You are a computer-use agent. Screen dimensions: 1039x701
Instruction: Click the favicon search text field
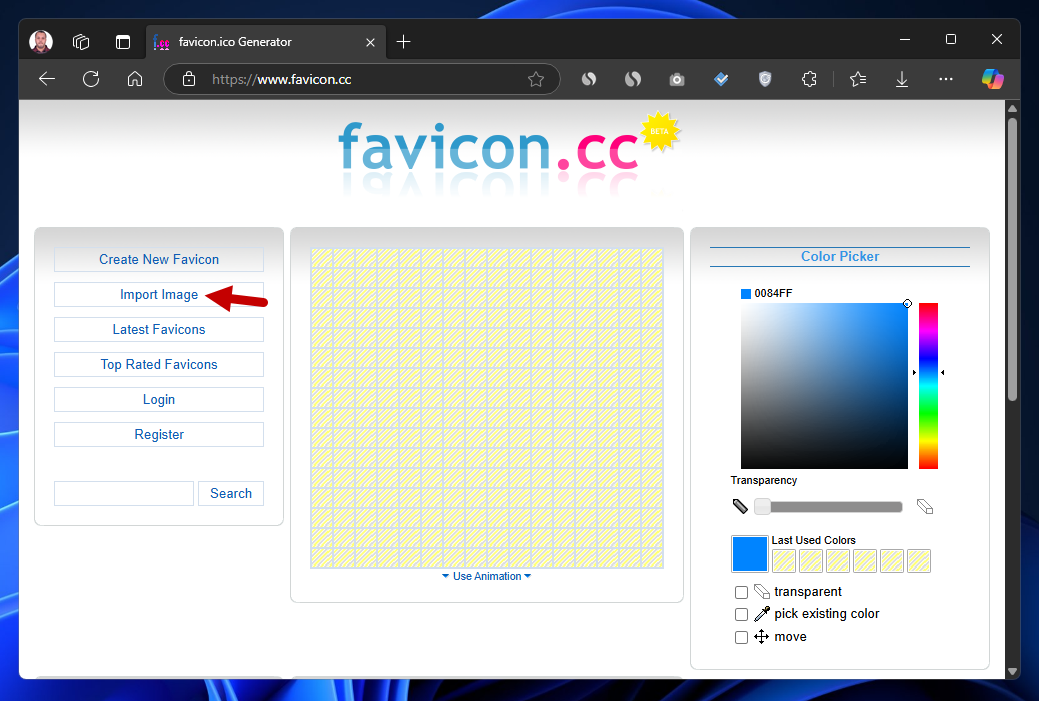124,494
